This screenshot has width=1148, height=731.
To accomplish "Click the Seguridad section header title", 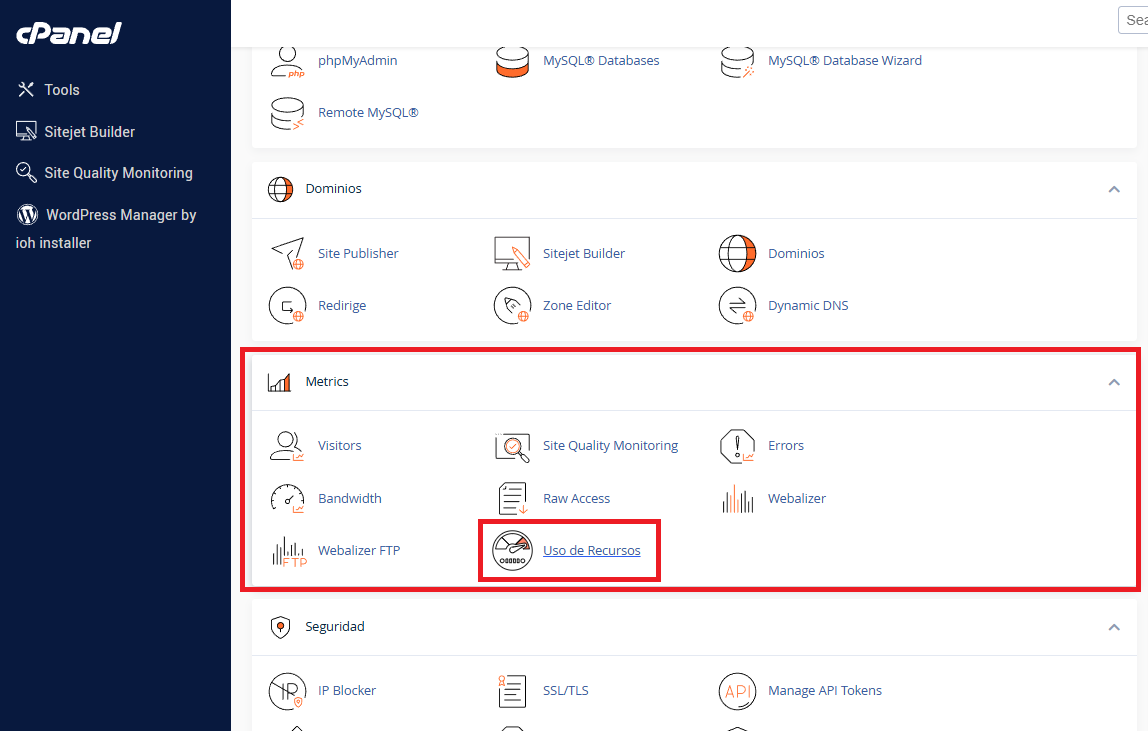I will [335, 627].
